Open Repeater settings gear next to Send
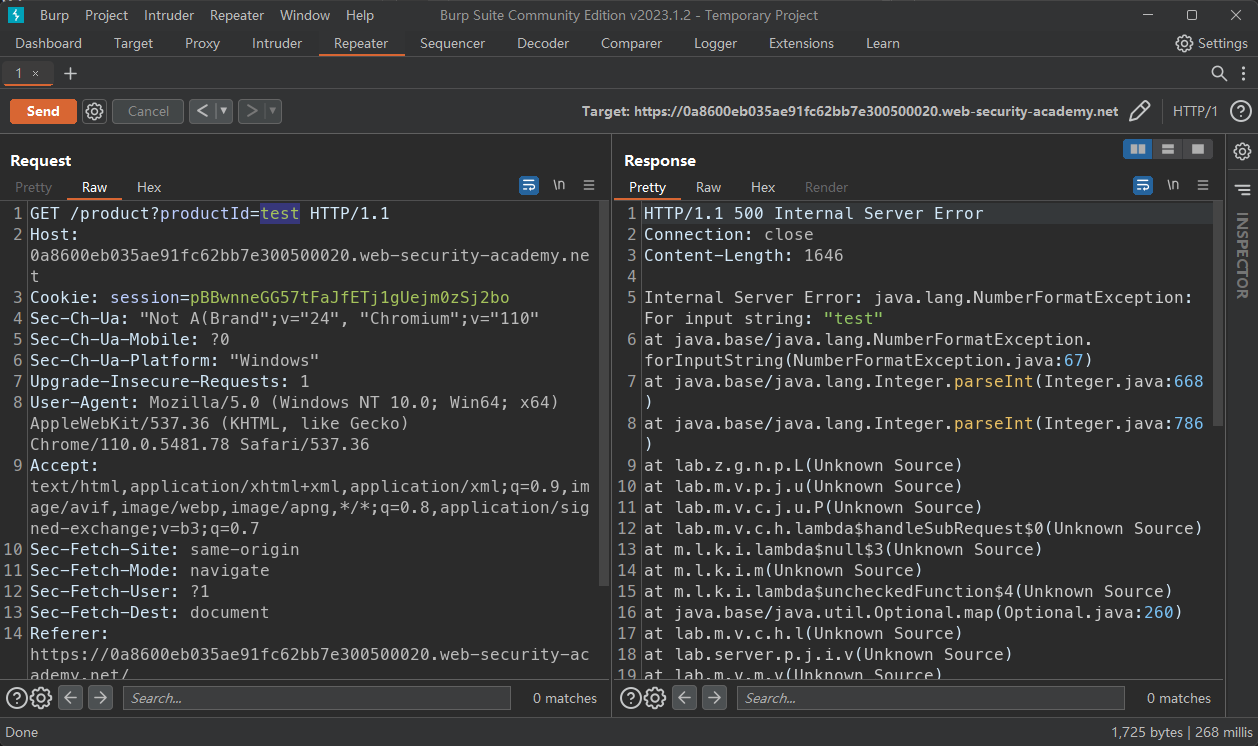The height and width of the screenshot is (746, 1258). (94, 112)
